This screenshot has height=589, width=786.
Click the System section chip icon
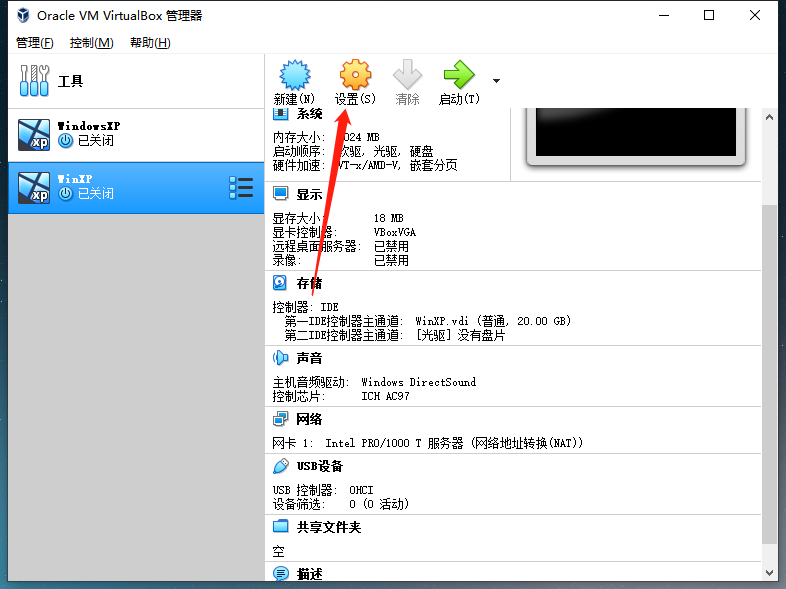[281, 114]
